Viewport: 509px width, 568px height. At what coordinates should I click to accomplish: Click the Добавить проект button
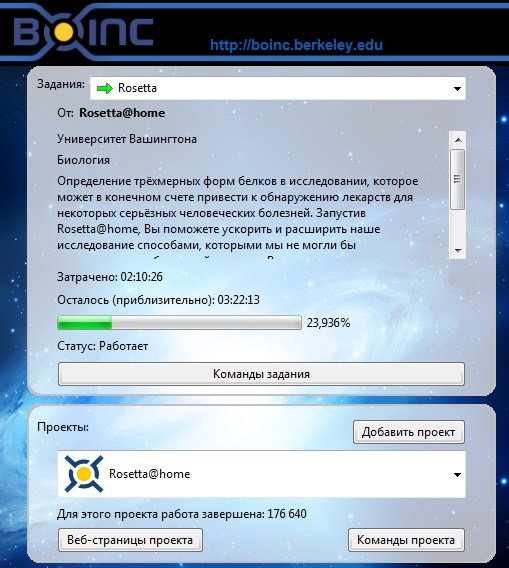pyautogui.click(x=409, y=432)
